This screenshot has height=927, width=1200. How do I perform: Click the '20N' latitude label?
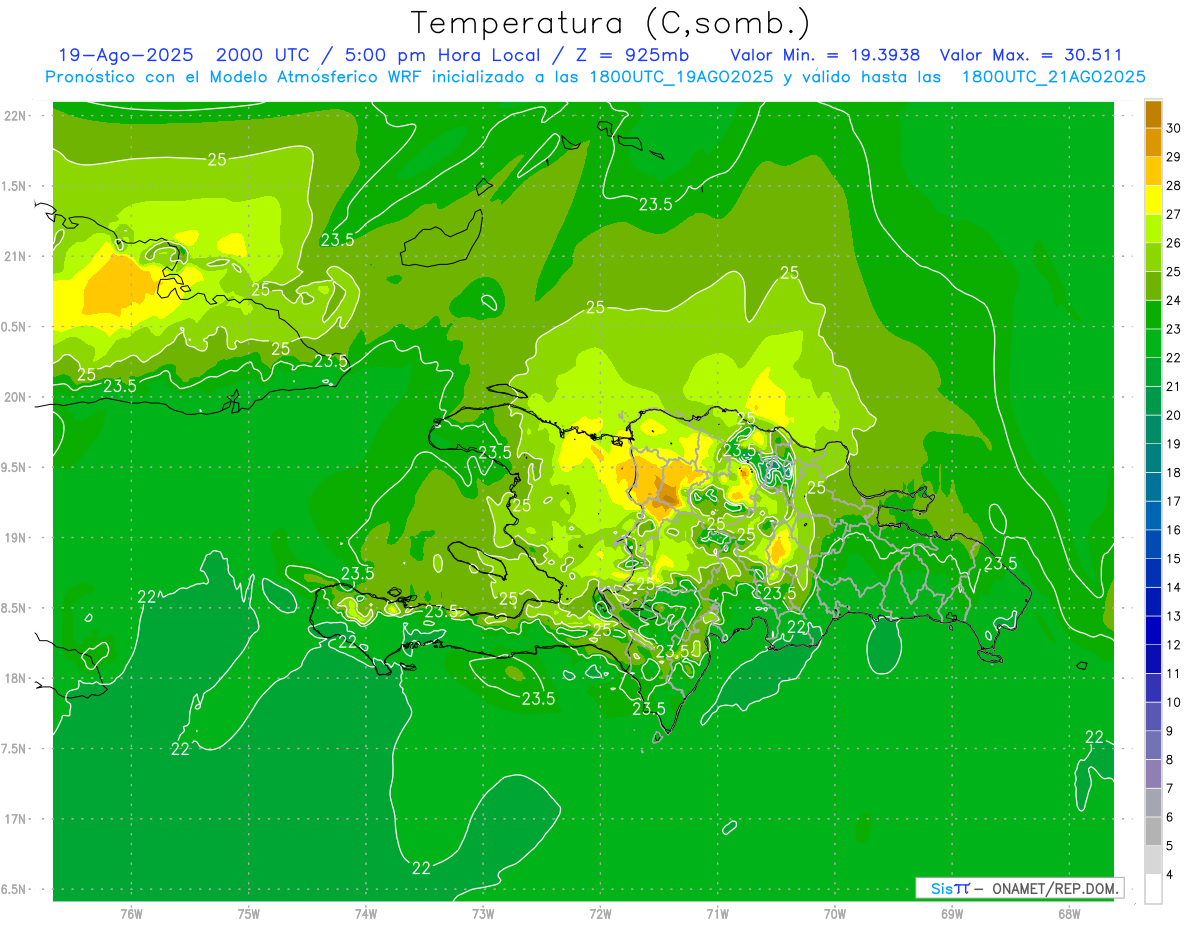tap(16, 397)
